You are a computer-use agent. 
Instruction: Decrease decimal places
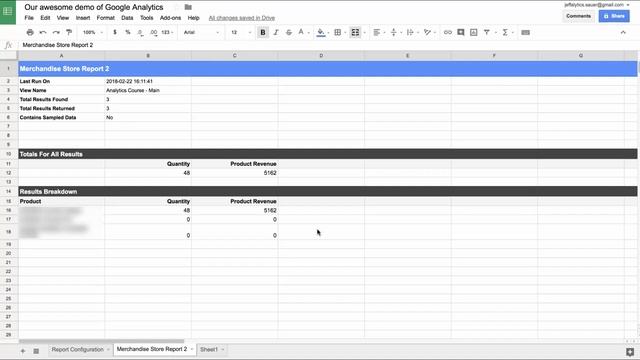pos(140,32)
